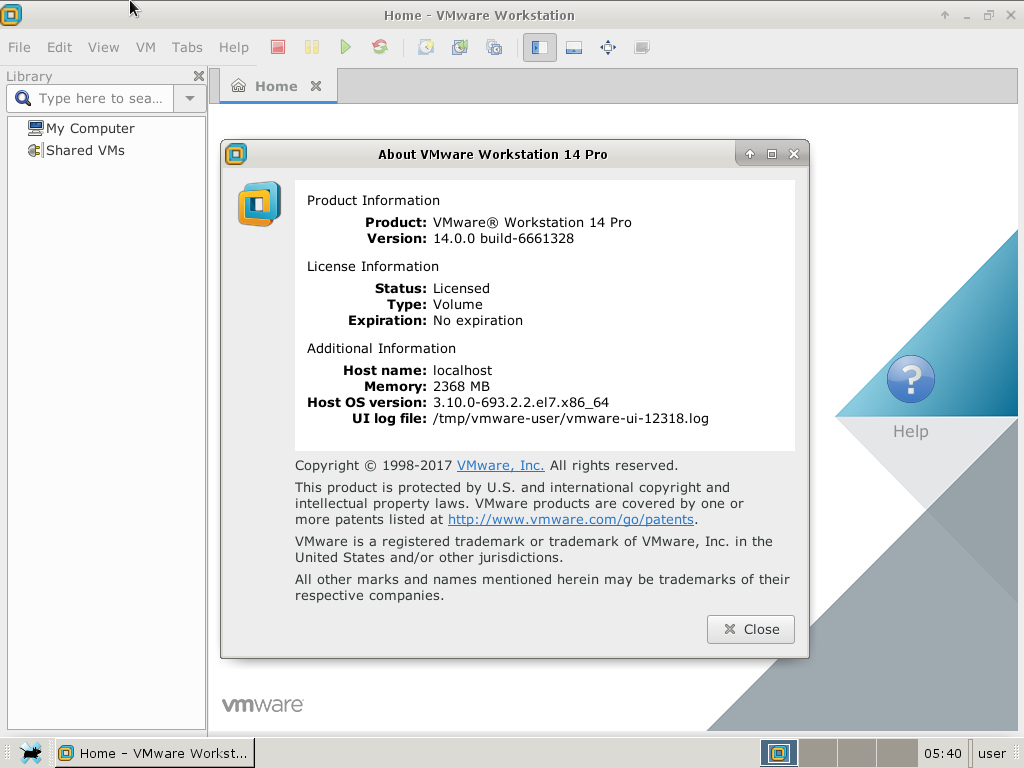Screen dimensions: 1024x768
Task: Click the large VMware Workstation logo icon
Action: [x=259, y=204]
